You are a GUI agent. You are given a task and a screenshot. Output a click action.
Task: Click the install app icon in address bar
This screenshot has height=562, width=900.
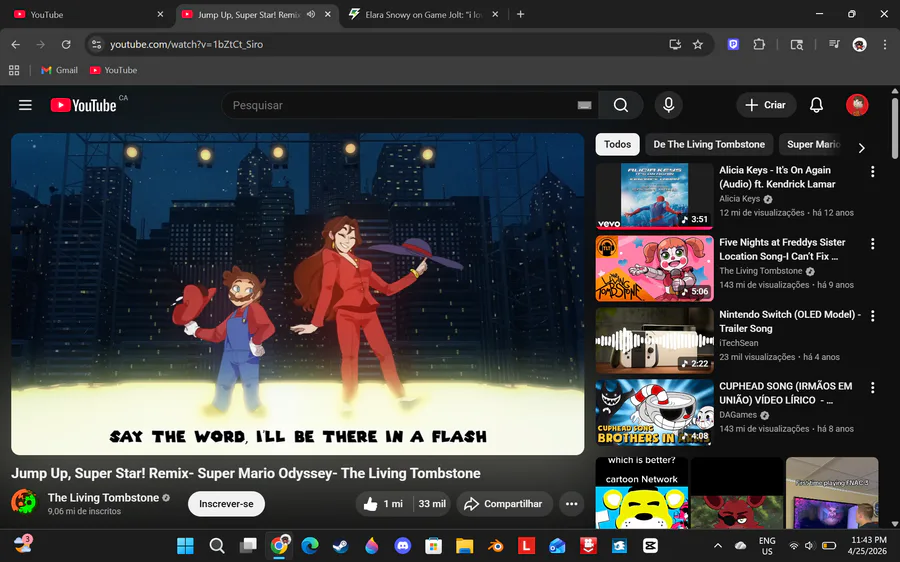[x=675, y=44]
